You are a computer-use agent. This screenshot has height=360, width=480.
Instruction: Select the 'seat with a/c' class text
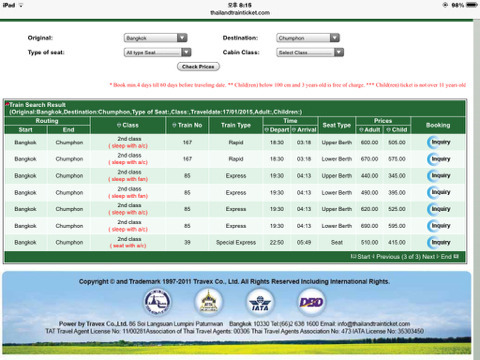tap(128, 246)
